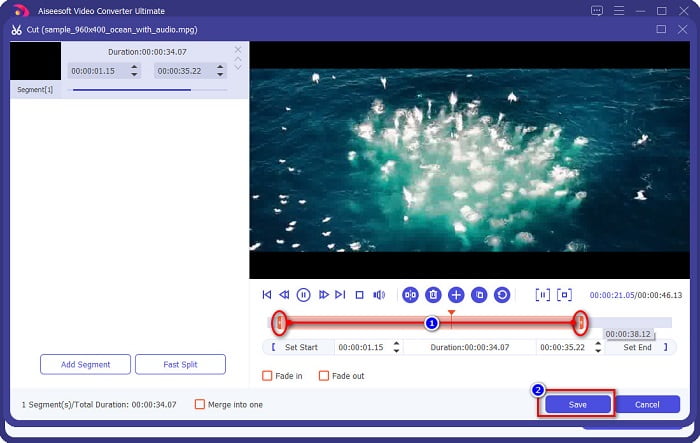Viewport: 700px width, 443px height.
Task: Click the end time field 00:00:35.22 near Set End
Action: click(x=562, y=347)
